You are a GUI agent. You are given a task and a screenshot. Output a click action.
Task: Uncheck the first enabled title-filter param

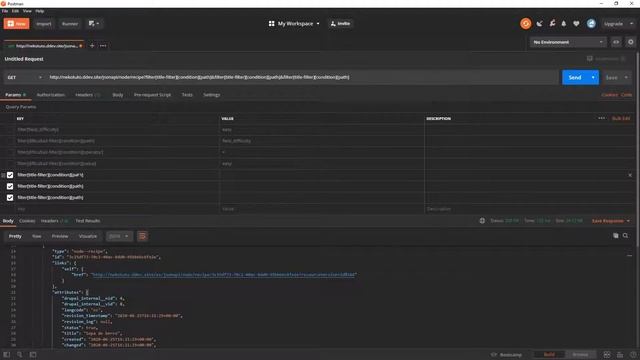click(10, 175)
